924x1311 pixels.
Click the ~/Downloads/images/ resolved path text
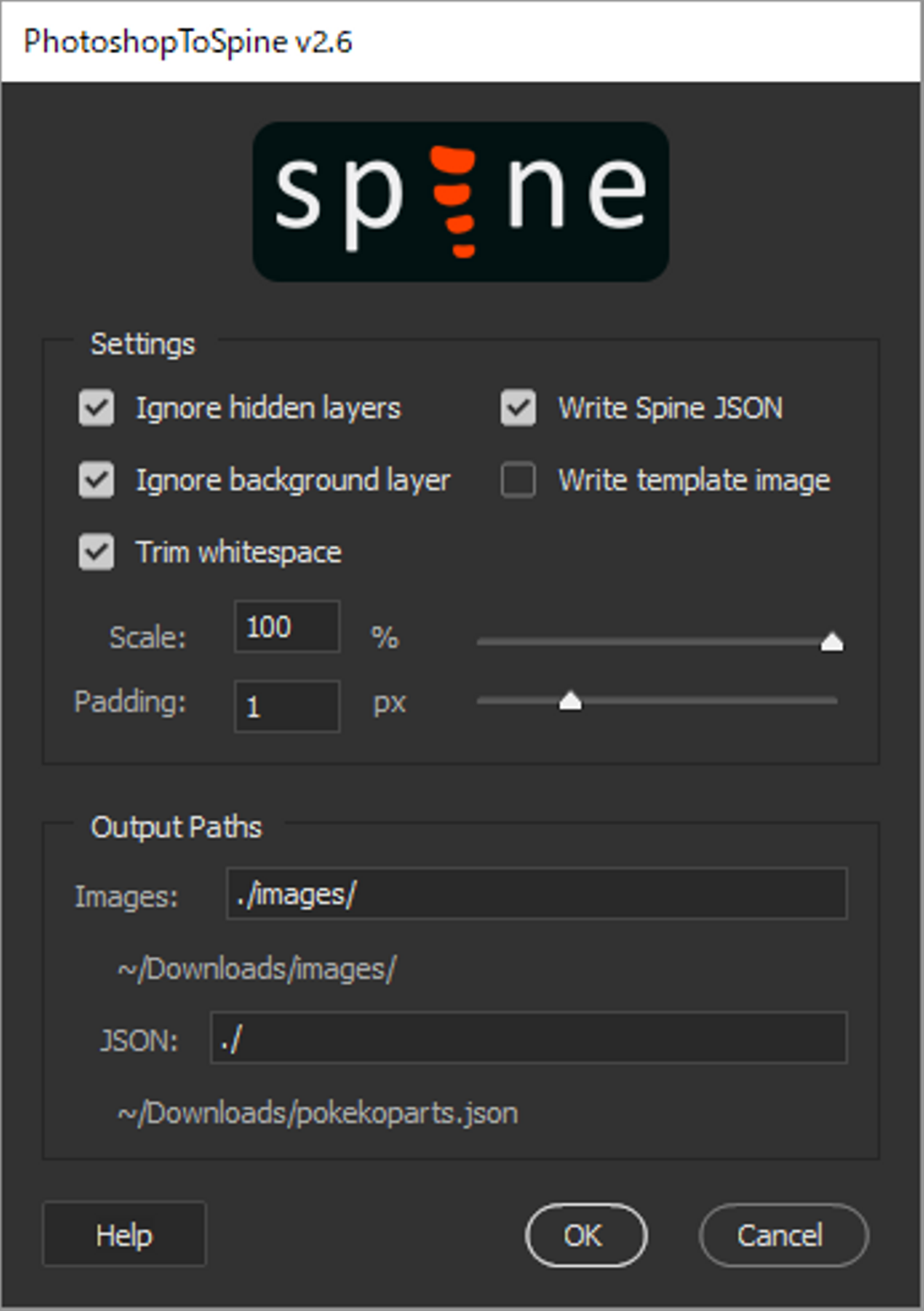[x=257, y=969]
